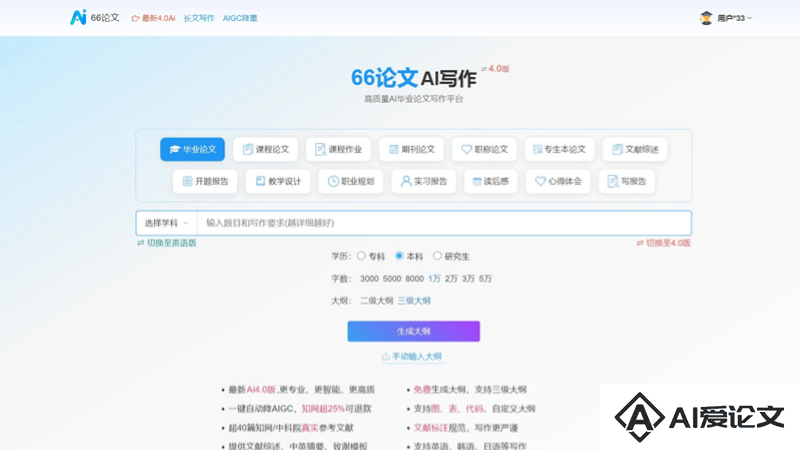
Task: Select the 课程论文 tab
Action: click(x=265, y=149)
